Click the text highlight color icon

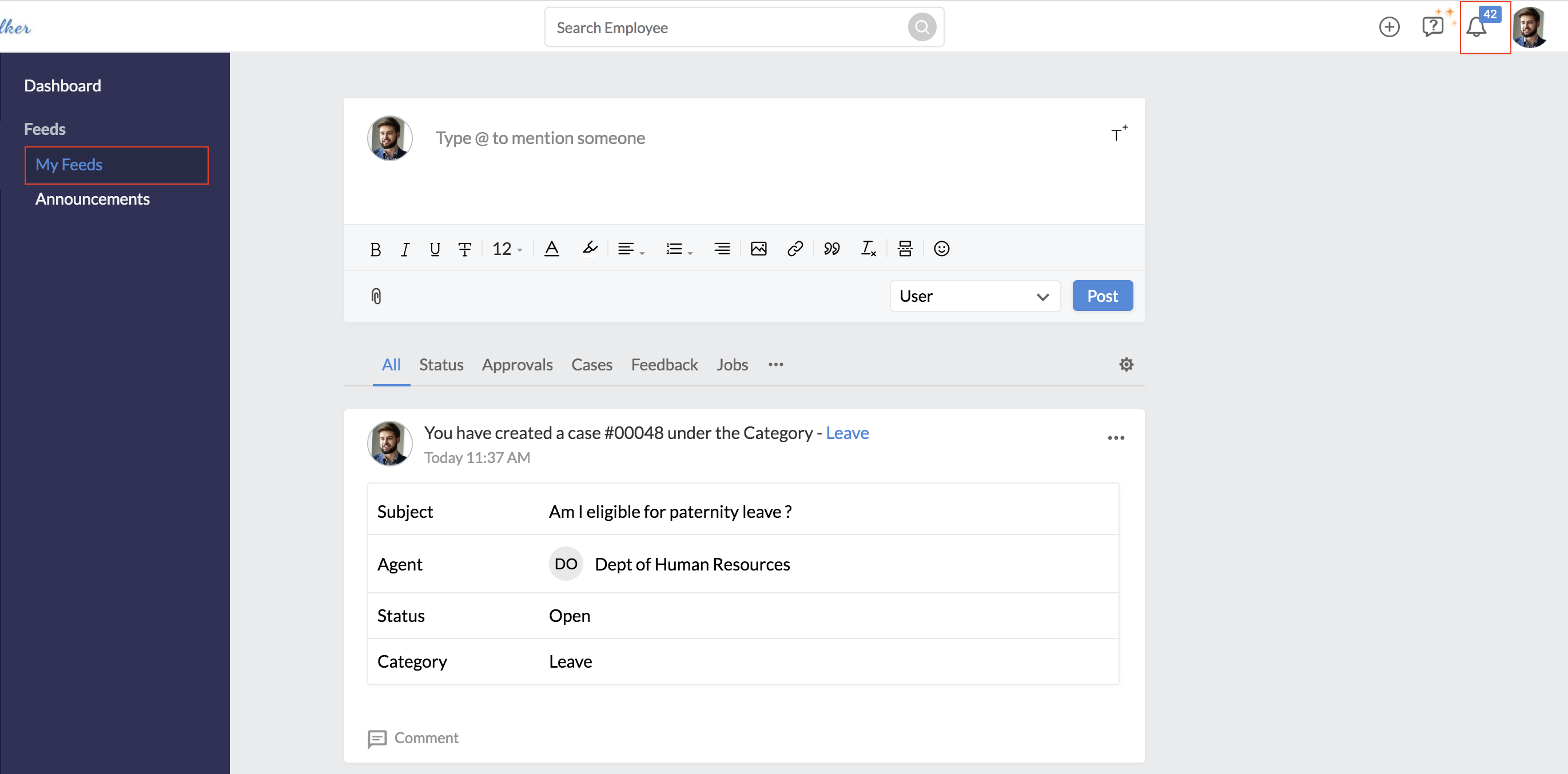coord(589,249)
